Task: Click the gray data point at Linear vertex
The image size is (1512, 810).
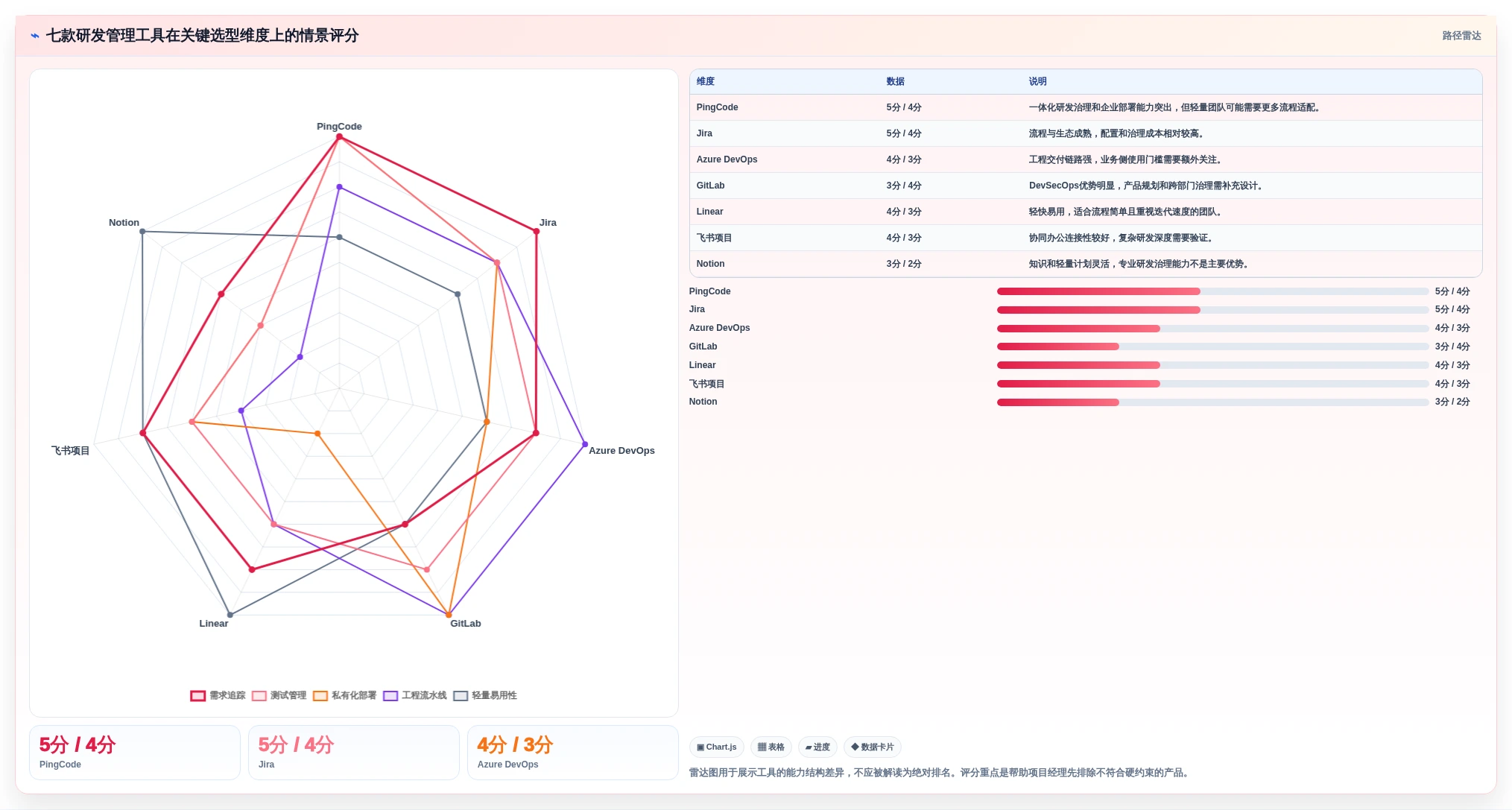Action: 230,615
